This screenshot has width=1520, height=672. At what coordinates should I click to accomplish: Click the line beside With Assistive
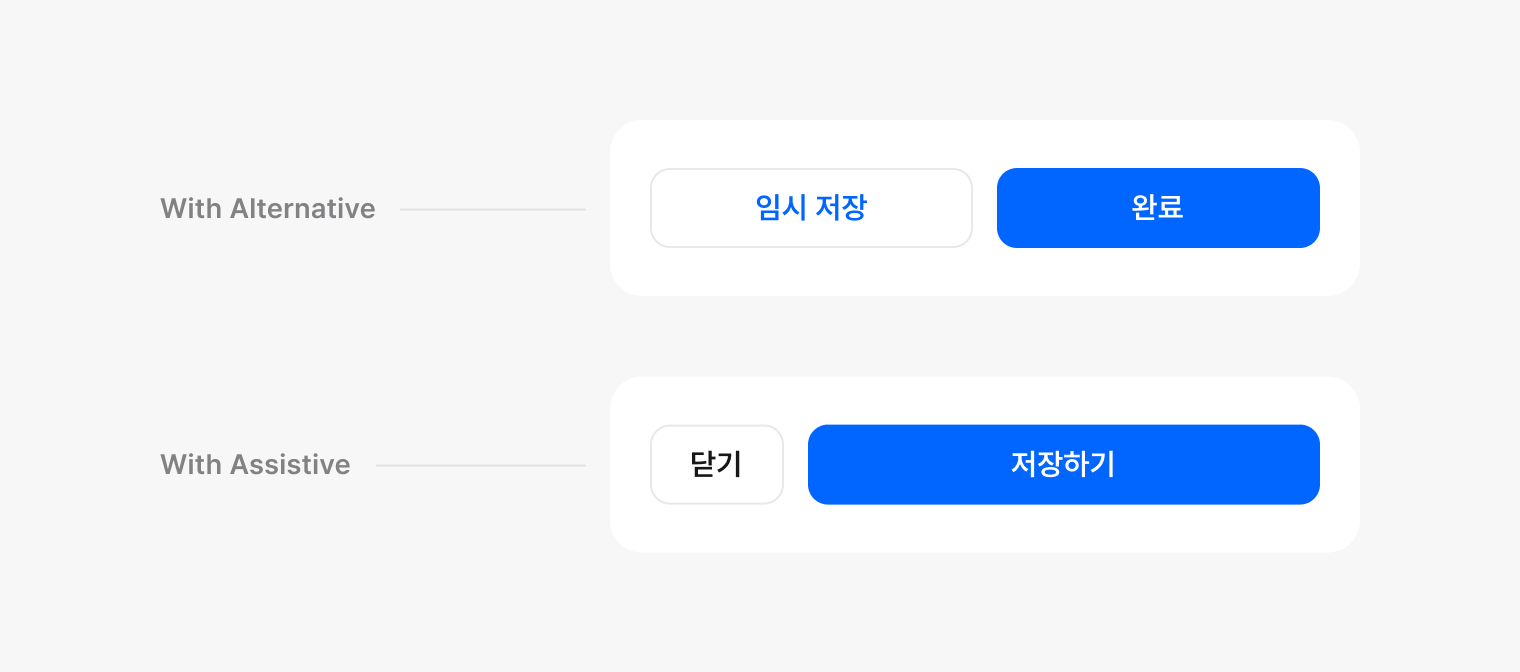point(480,466)
